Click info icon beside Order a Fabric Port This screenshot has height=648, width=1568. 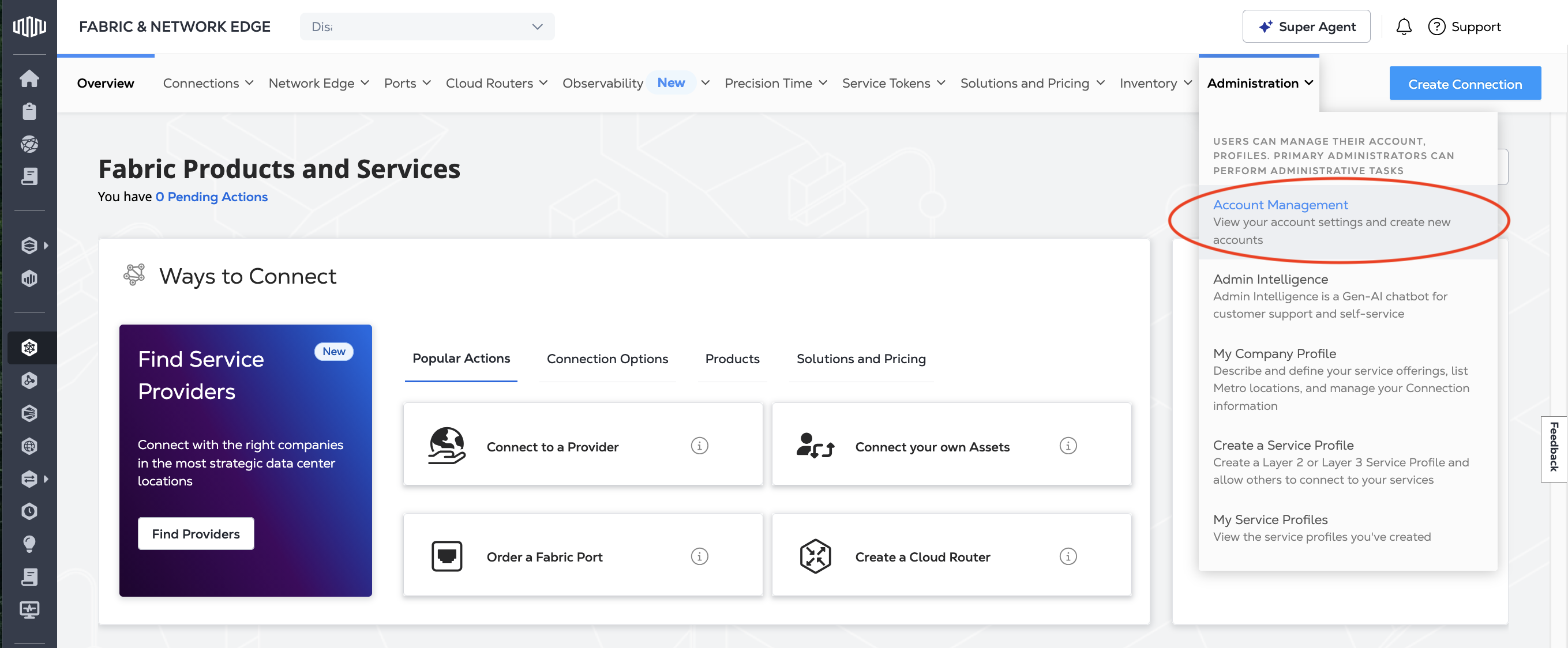(x=699, y=556)
